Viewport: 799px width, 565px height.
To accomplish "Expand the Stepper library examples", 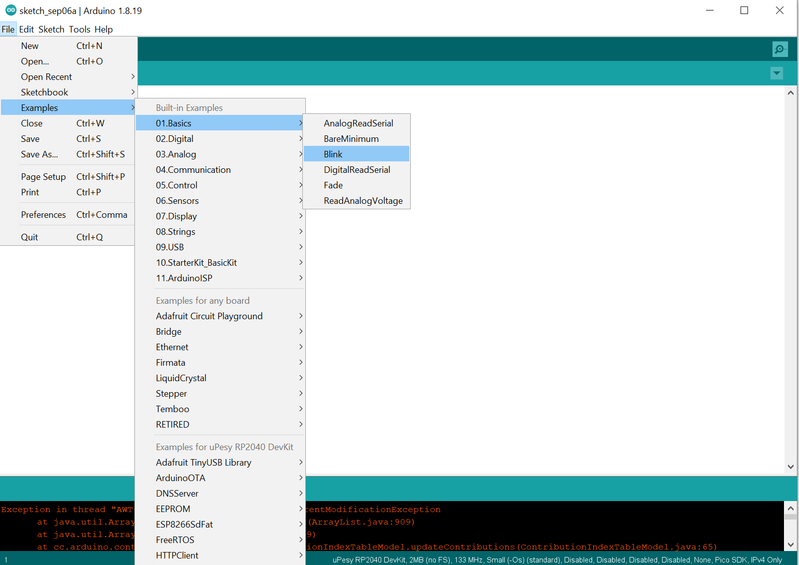I will pyautogui.click(x=220, y=394).
